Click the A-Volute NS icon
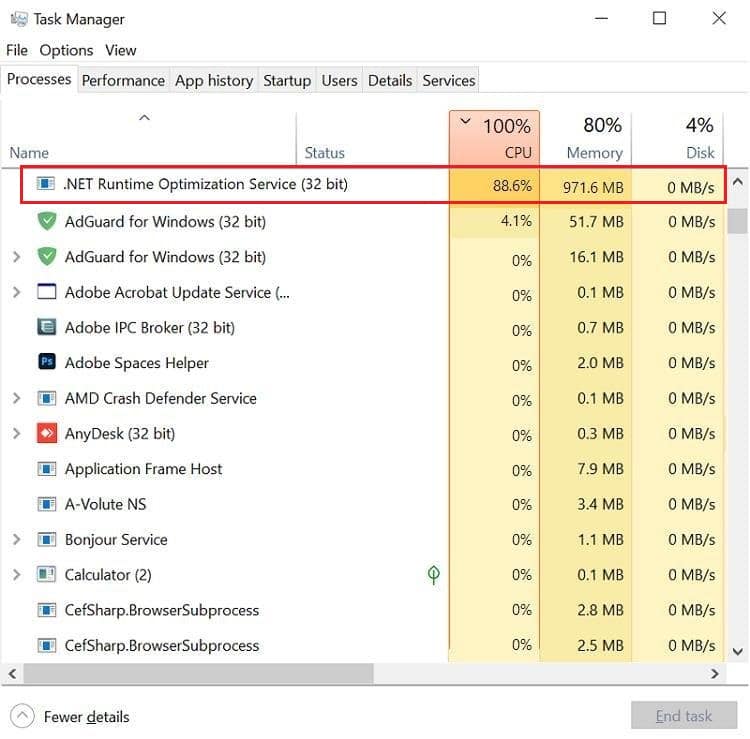Viewport: 750px width, 739px height. click(x=47, y=504)
